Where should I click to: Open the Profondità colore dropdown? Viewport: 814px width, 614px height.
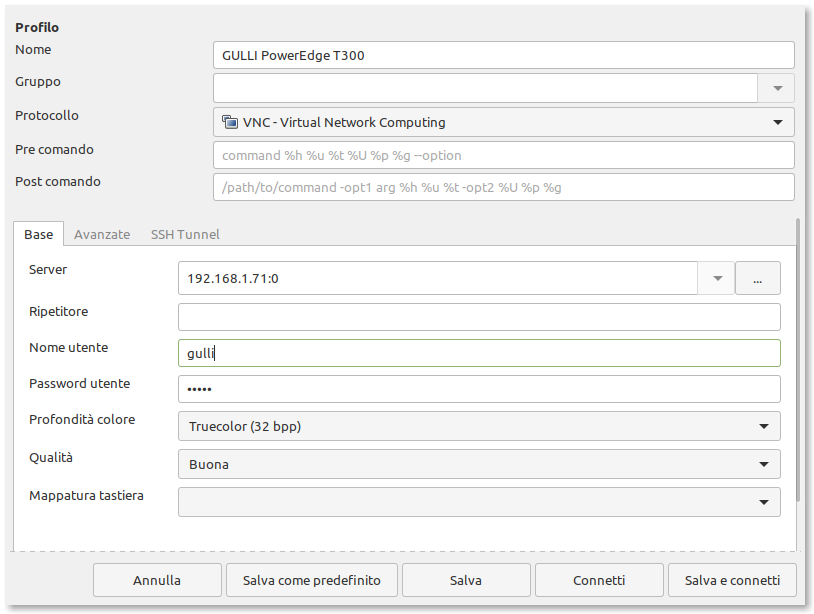pos(479,426)
